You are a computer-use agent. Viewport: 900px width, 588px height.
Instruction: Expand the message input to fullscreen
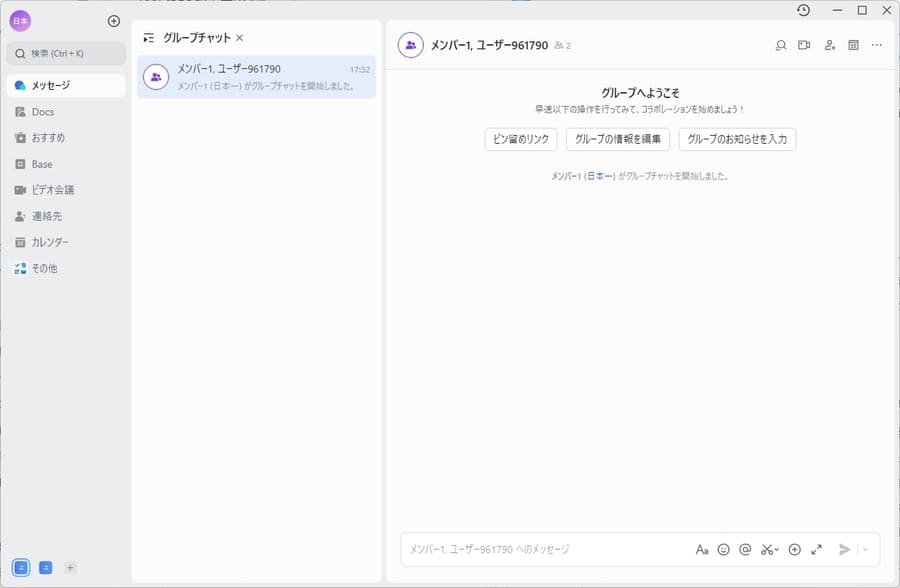pyautogui.click(x=818, y=549)
